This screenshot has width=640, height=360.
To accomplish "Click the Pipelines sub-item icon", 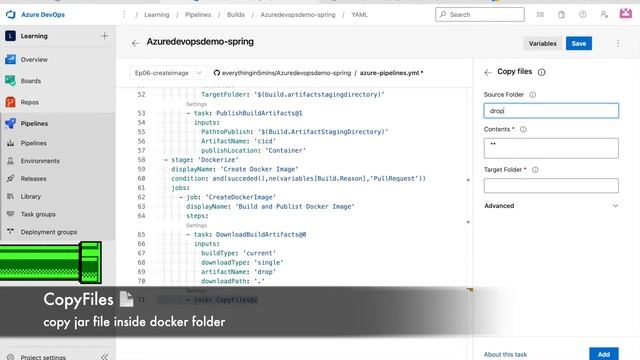I will pyautogui.click(x=11, y=143).
